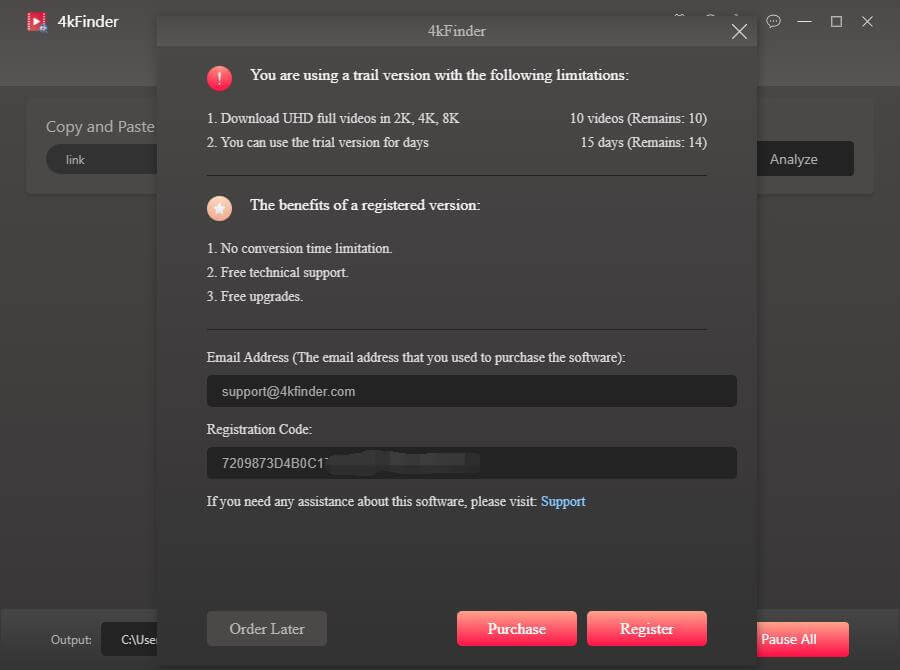Click the video link paste field
Image resolution: width=900 pixels, height=670 pixels.
pyautogui.click(x=100, y=160)
